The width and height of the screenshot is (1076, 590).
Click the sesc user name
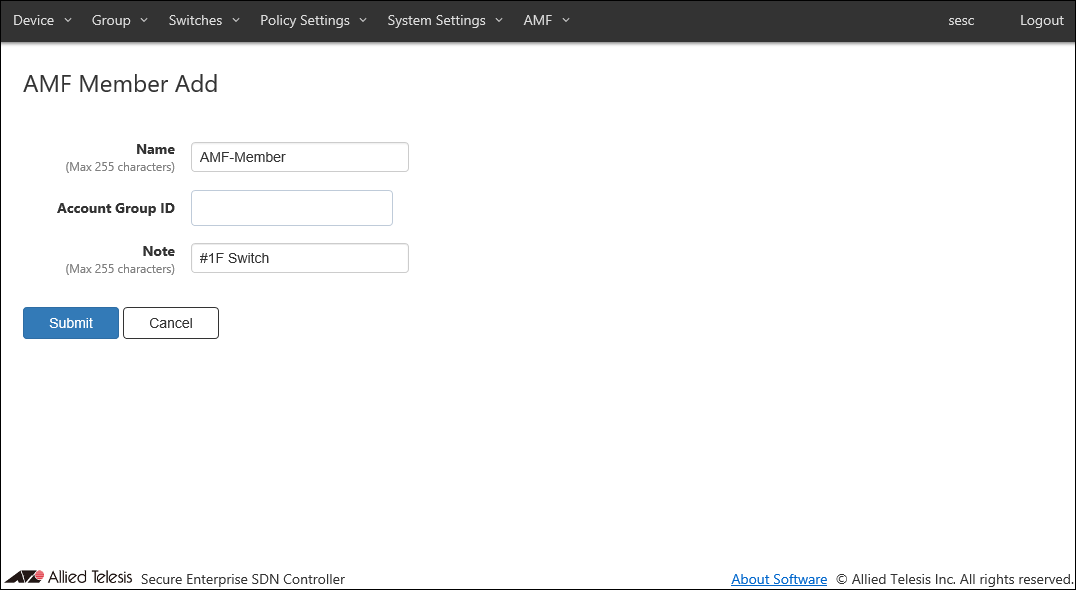click(x=961, y=21)
